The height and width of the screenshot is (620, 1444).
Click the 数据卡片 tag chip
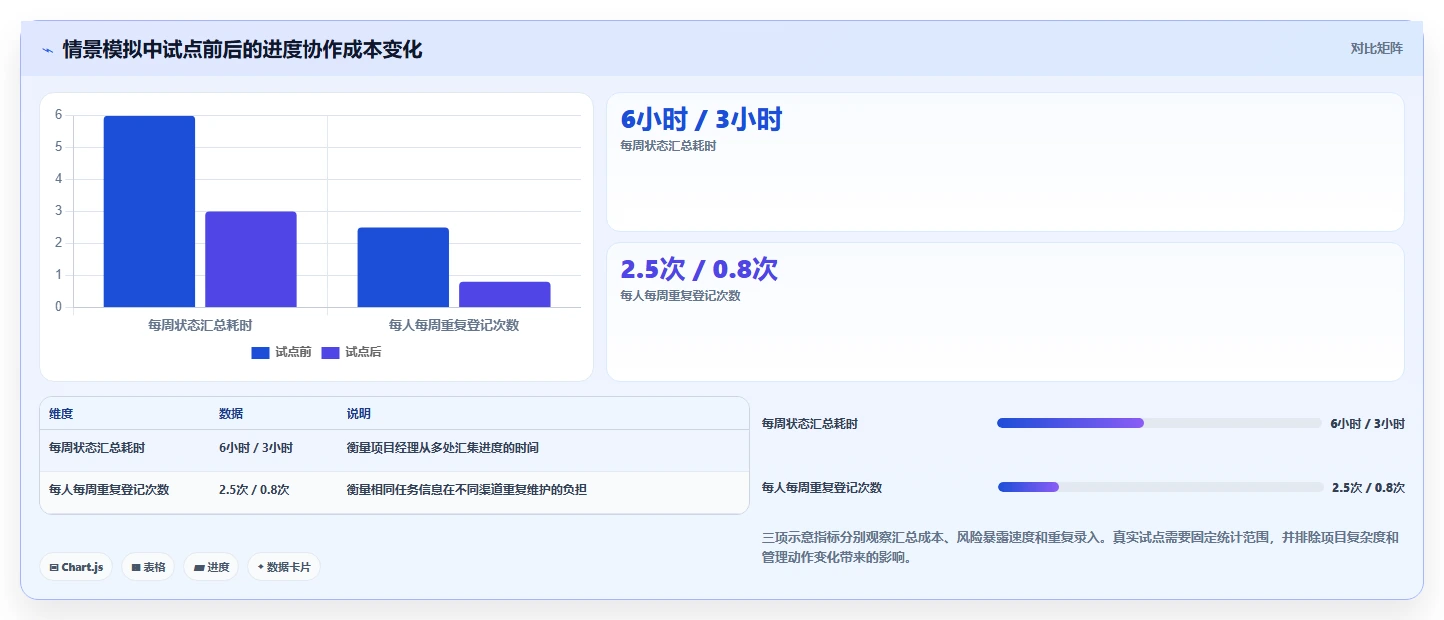(284, 567)
